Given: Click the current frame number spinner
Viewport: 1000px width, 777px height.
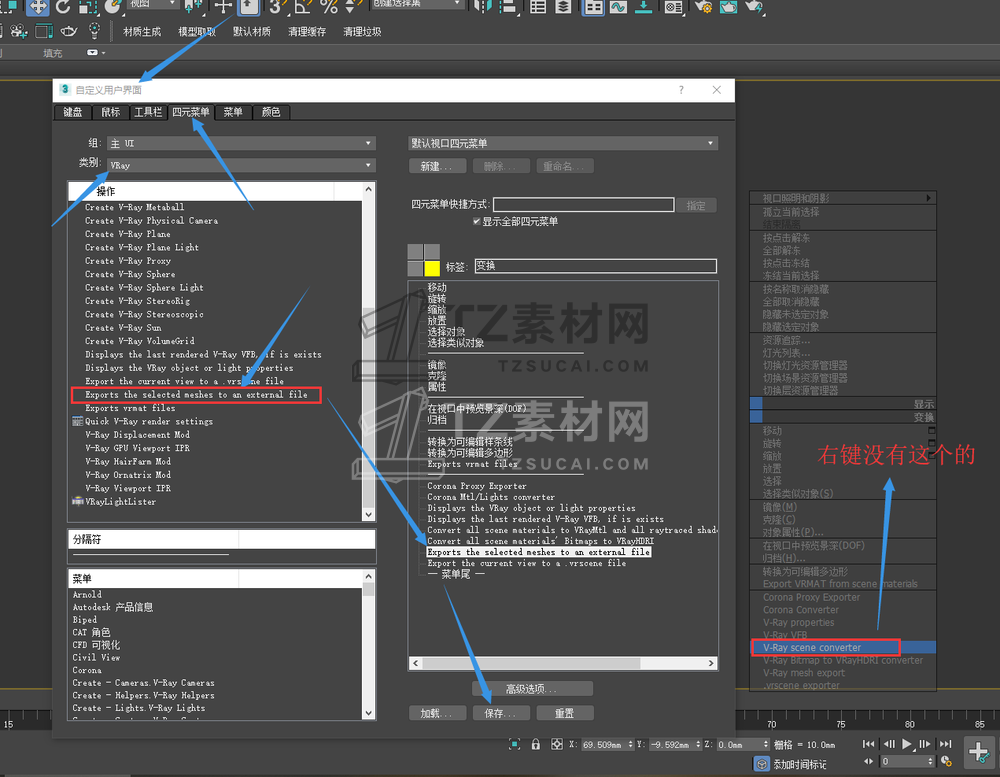Looking at the screenshot, I should coord(930,761).
